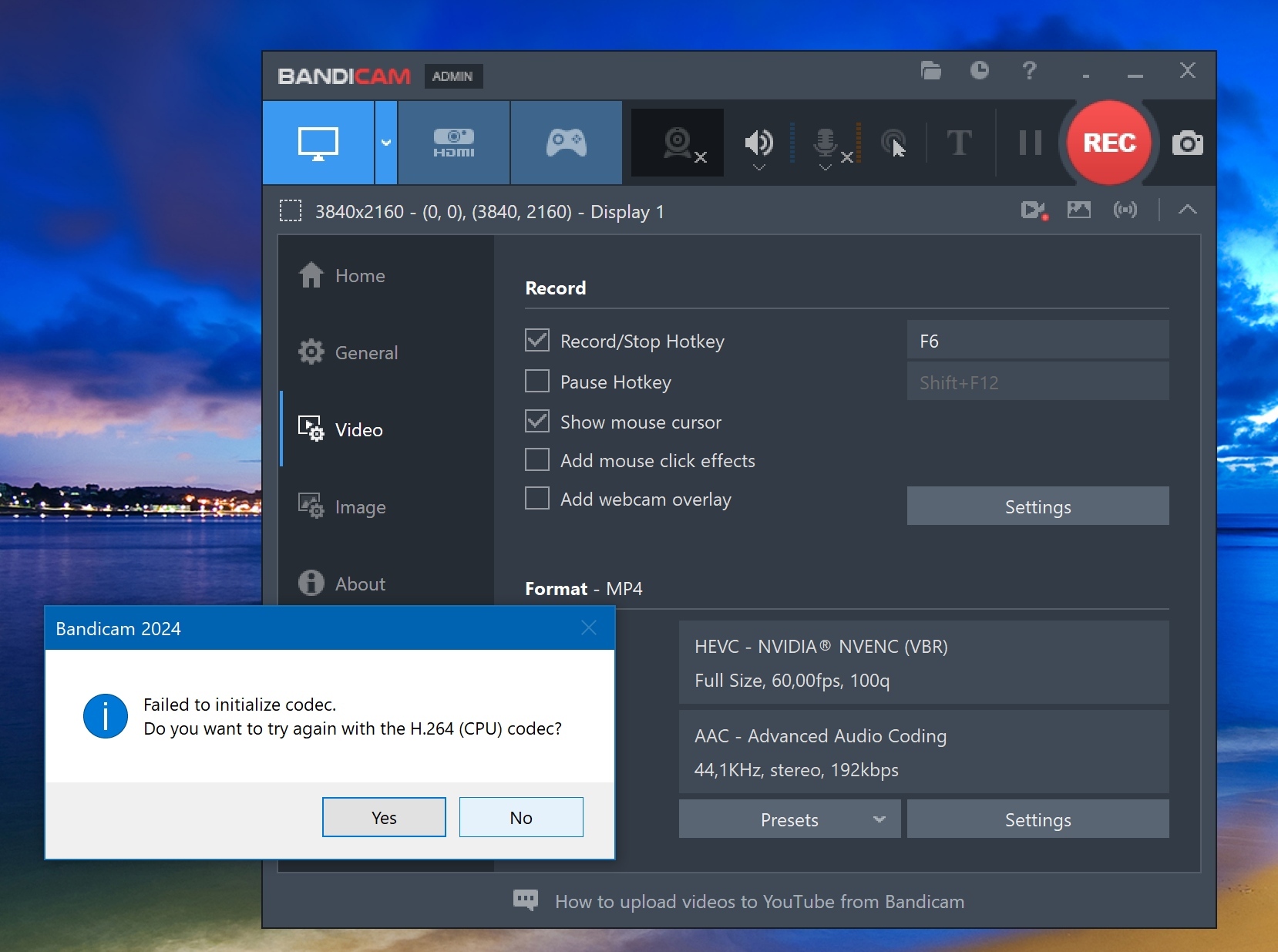Pause the recording
The image size is (1278, 952).
click(1030, 143)
